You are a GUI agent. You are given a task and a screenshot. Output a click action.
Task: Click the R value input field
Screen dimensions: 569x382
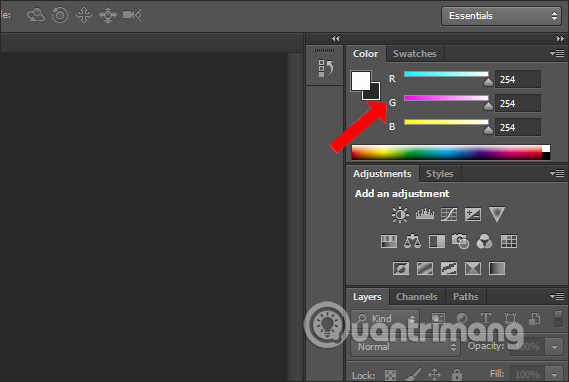click(518, 79)
